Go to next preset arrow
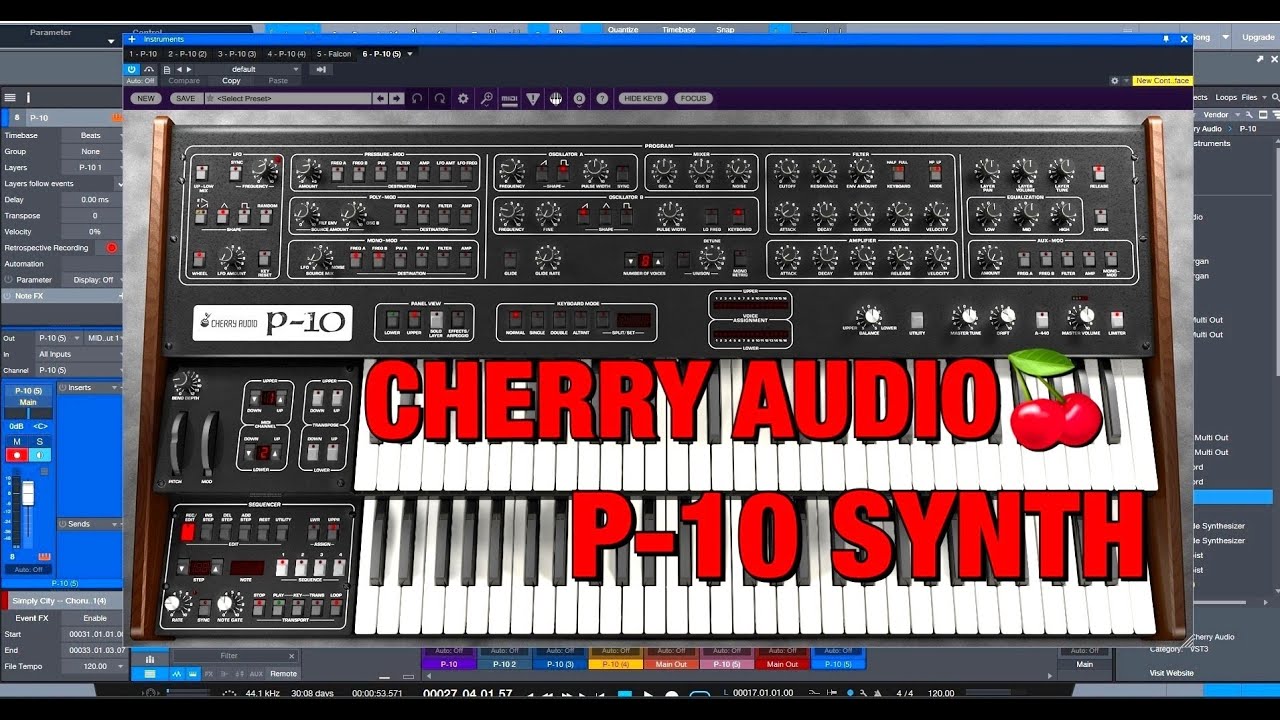 [x=396, y=98]
